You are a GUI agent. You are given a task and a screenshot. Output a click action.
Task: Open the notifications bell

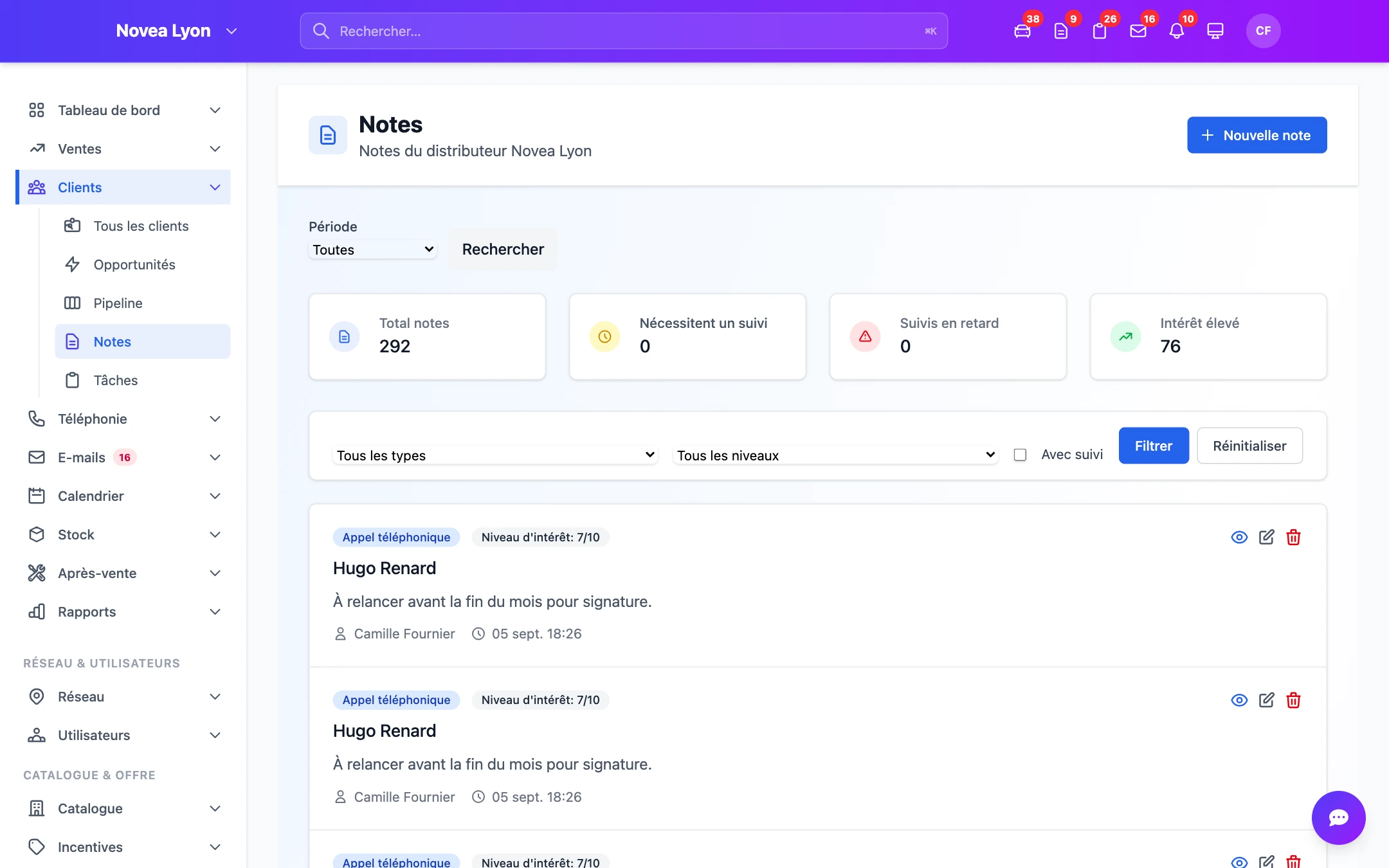point(1177,31)
